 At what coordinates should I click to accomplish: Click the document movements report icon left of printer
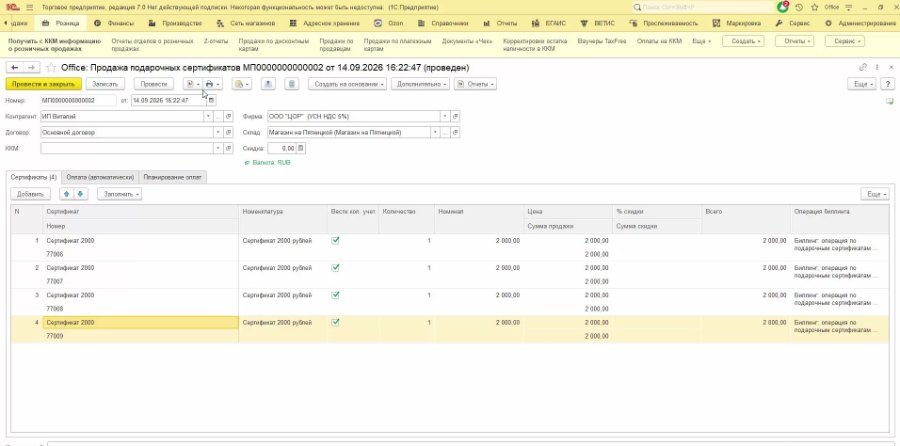[x=193, y=84]
